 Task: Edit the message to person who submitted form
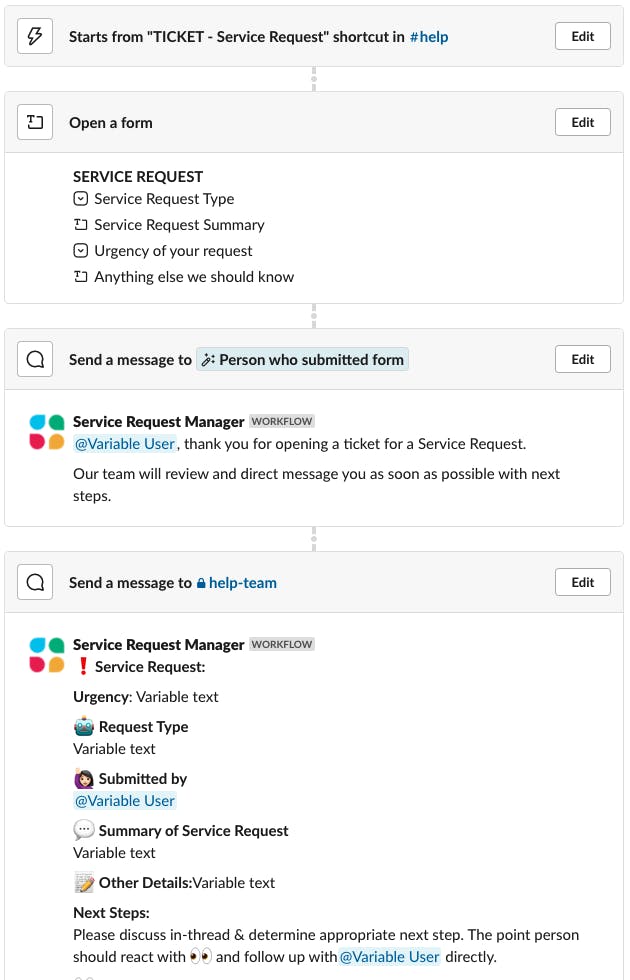tap(582, 360)
